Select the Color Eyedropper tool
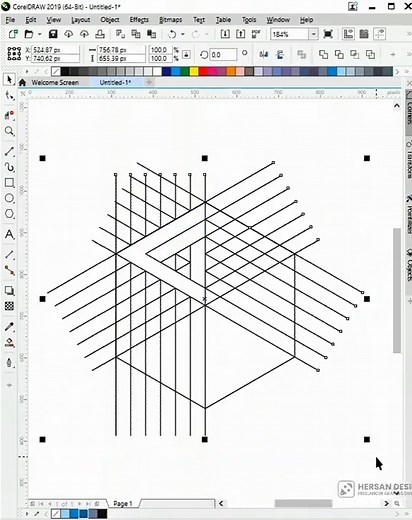 coord(9,327)
